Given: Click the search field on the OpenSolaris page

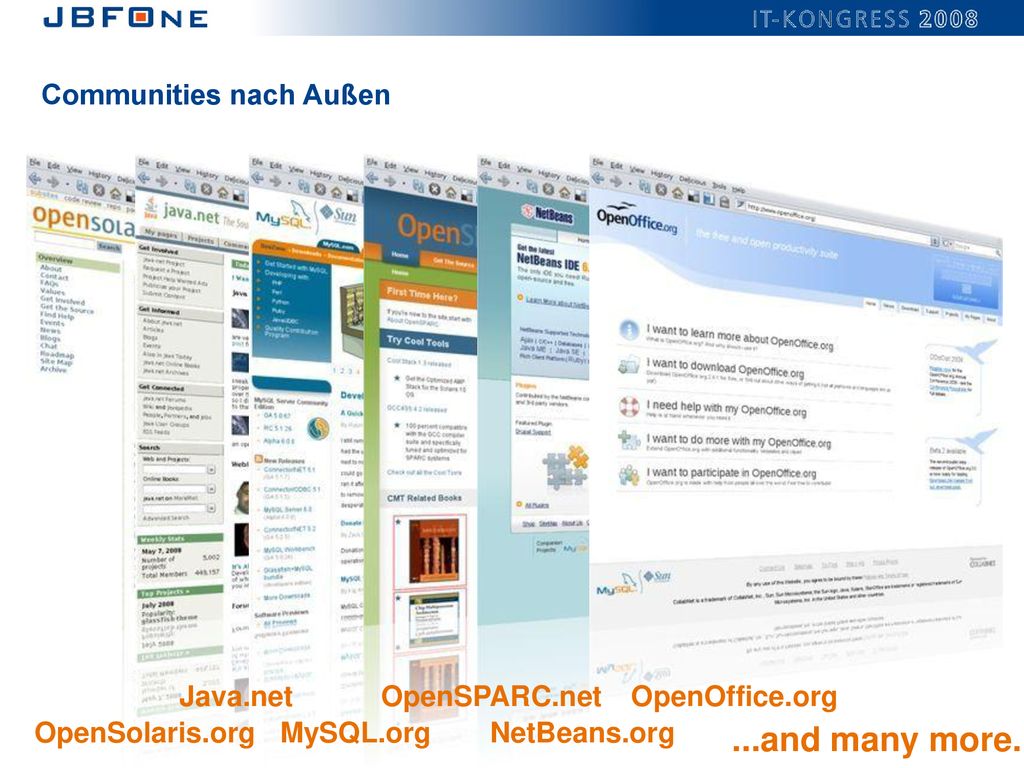Looking at the screenshot, I should [67, 242].
